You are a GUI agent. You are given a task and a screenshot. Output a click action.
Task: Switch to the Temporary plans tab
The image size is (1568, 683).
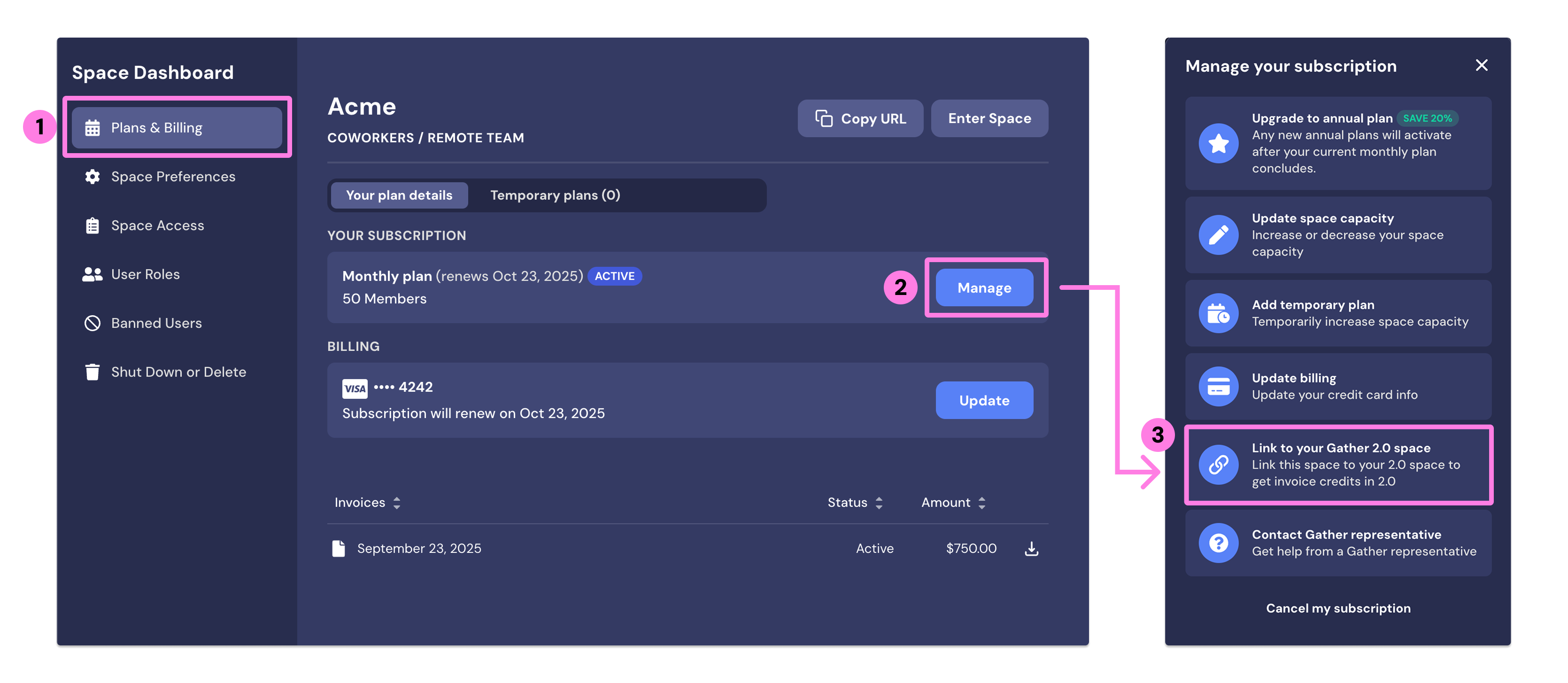[x=555, y=195]
